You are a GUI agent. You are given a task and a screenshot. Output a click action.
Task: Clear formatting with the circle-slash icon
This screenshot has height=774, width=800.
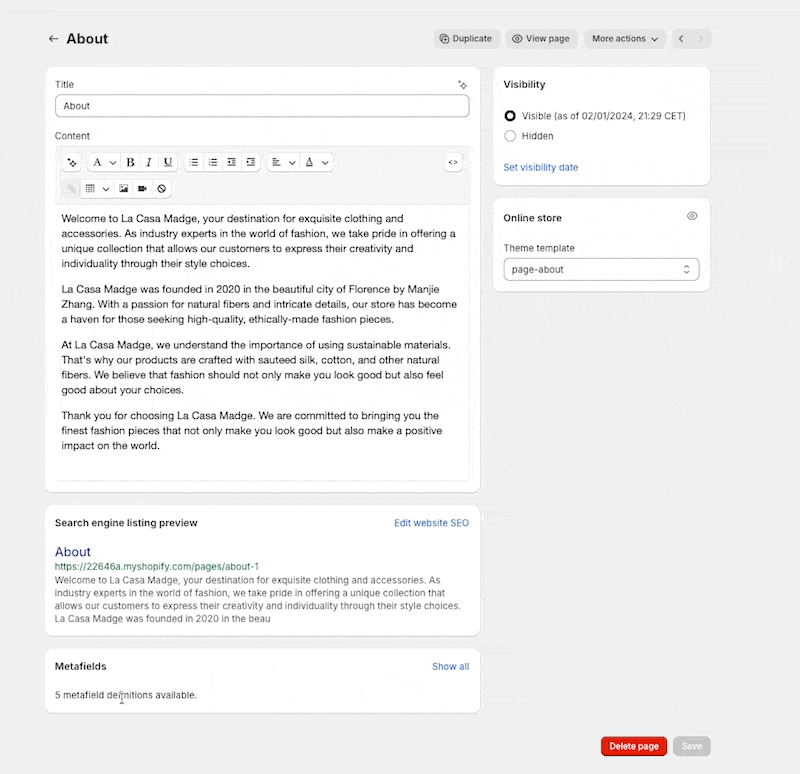click(x=162, y=188)
